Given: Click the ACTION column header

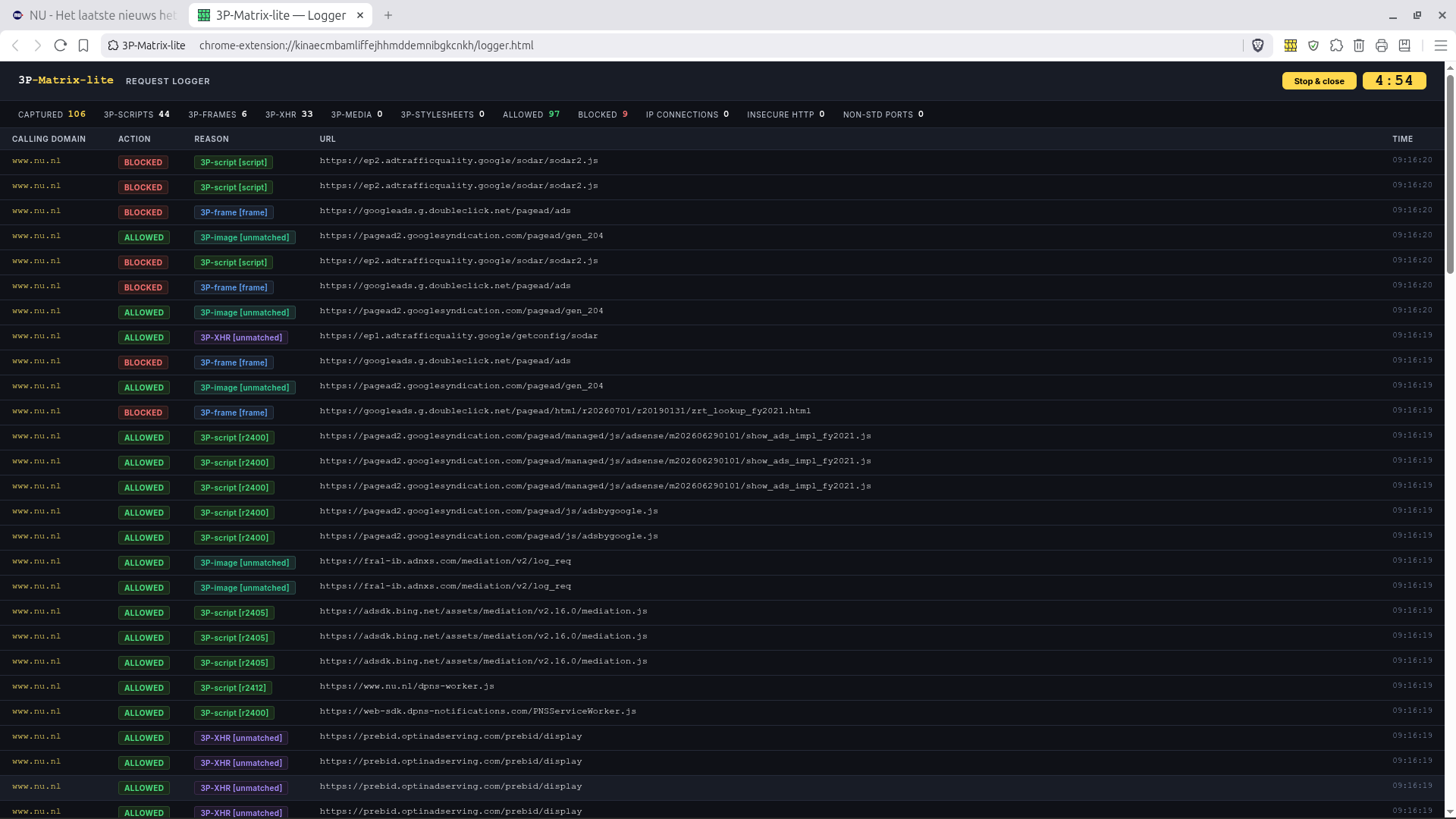Looking at the screenshot, I should pyautogui.click(x=134, y=139).
